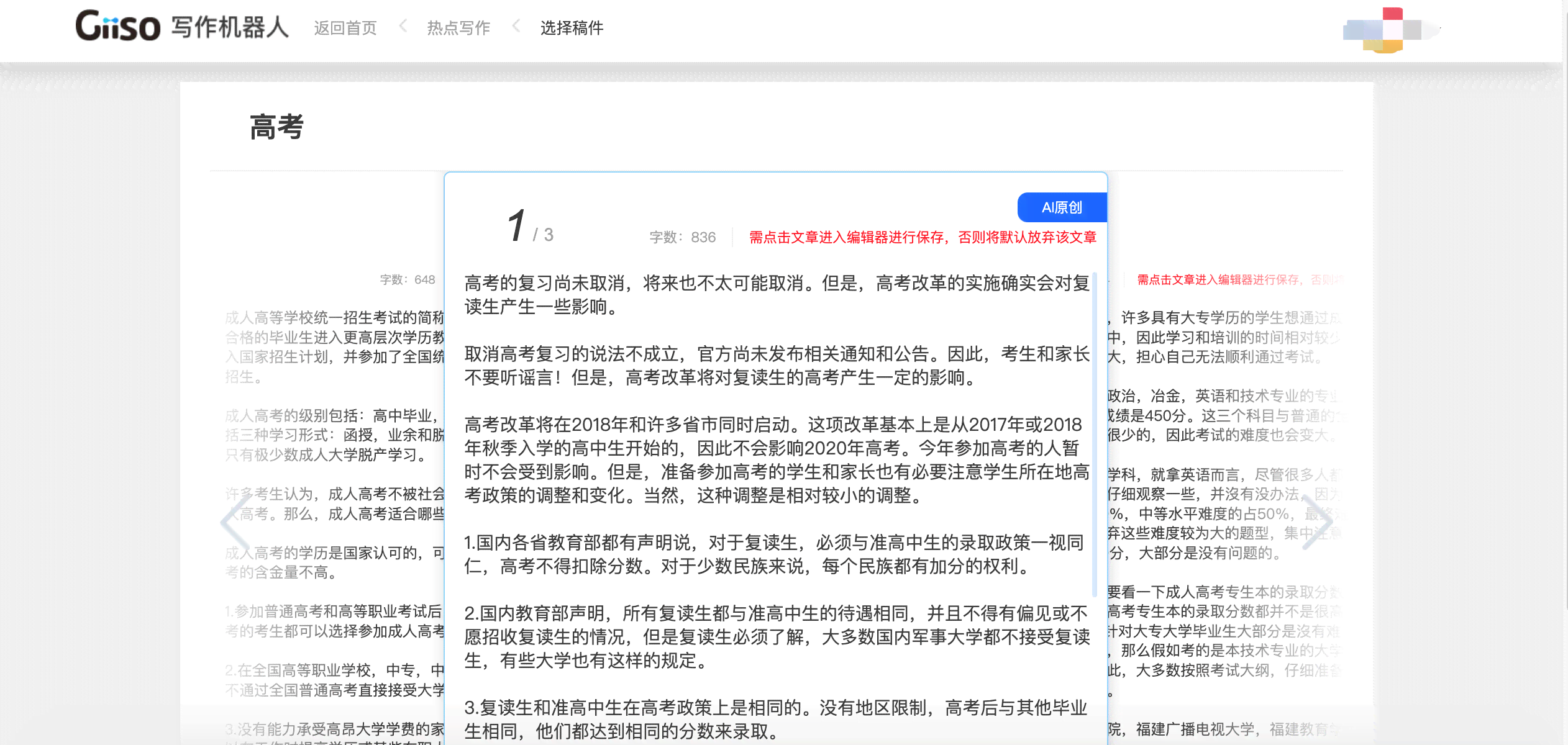This screenshot has height=745, width=1568.
Task: Click the 字数：648 count on left card
Action: point(408,280)
